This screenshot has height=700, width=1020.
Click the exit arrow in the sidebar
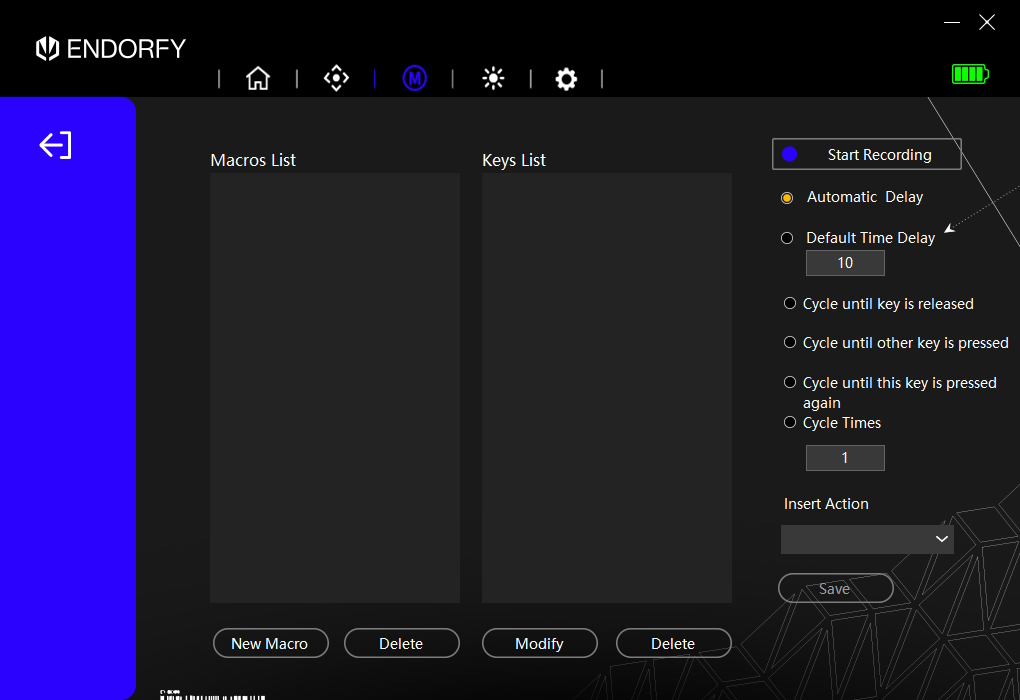tap(55, 144)
